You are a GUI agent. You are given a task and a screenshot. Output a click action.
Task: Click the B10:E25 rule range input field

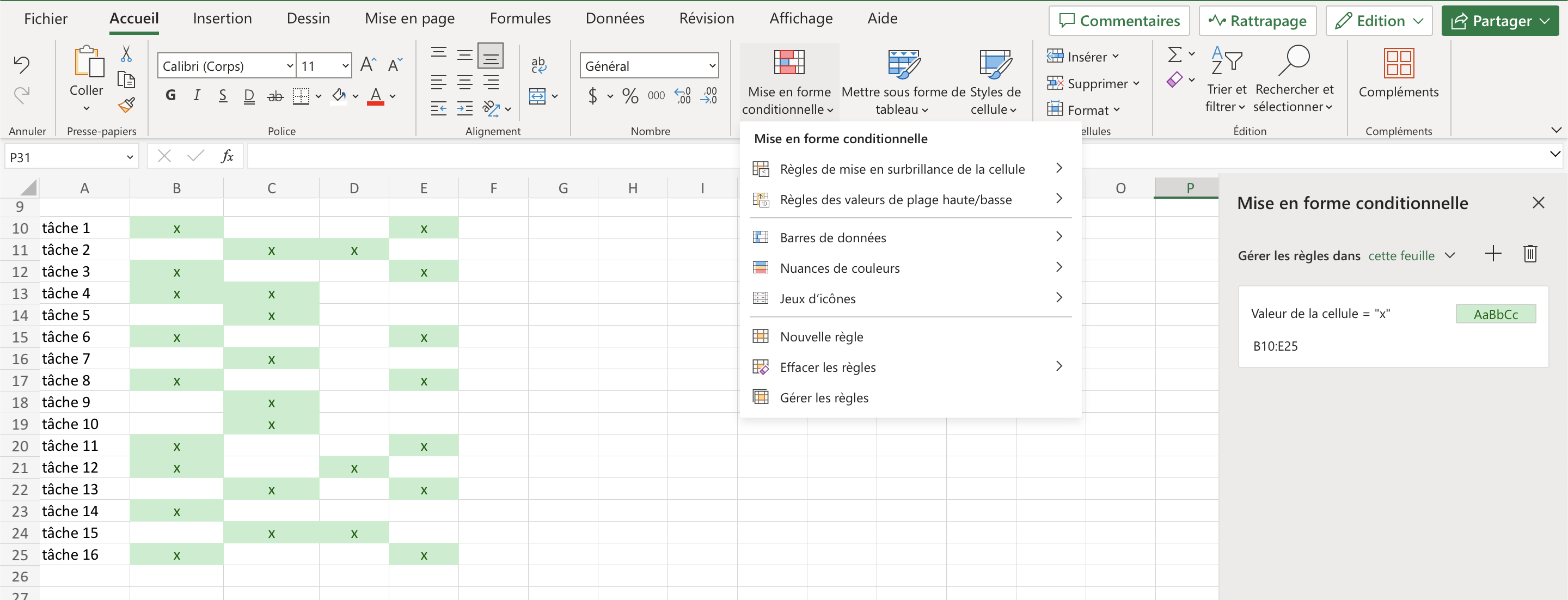[x=1283, y=345]
